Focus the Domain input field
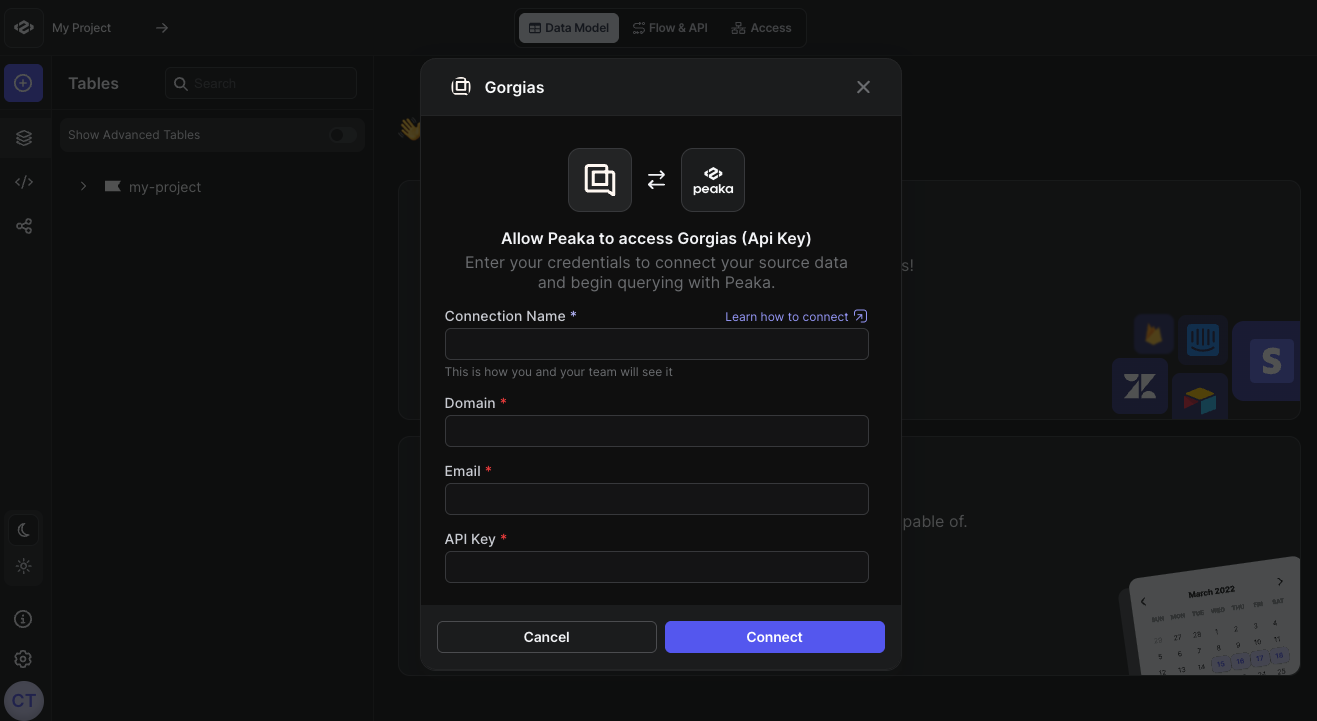This screenshot has width=1317, height=721. [657, 431]
